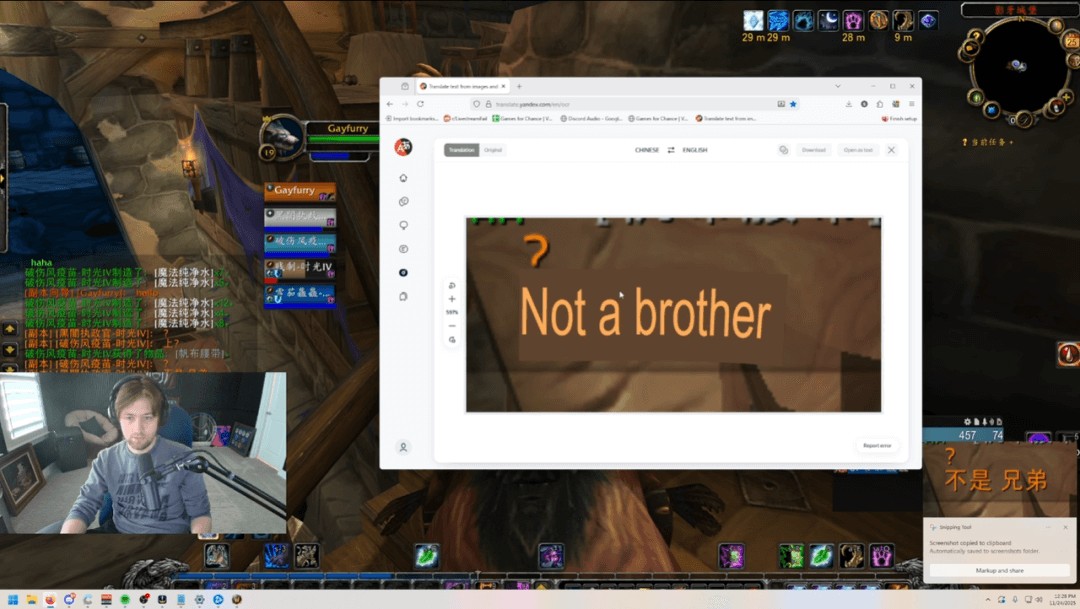Select CHINESE source language selector
The height and width of the screenshot is (609, 1080).
(x=647, y=150)
